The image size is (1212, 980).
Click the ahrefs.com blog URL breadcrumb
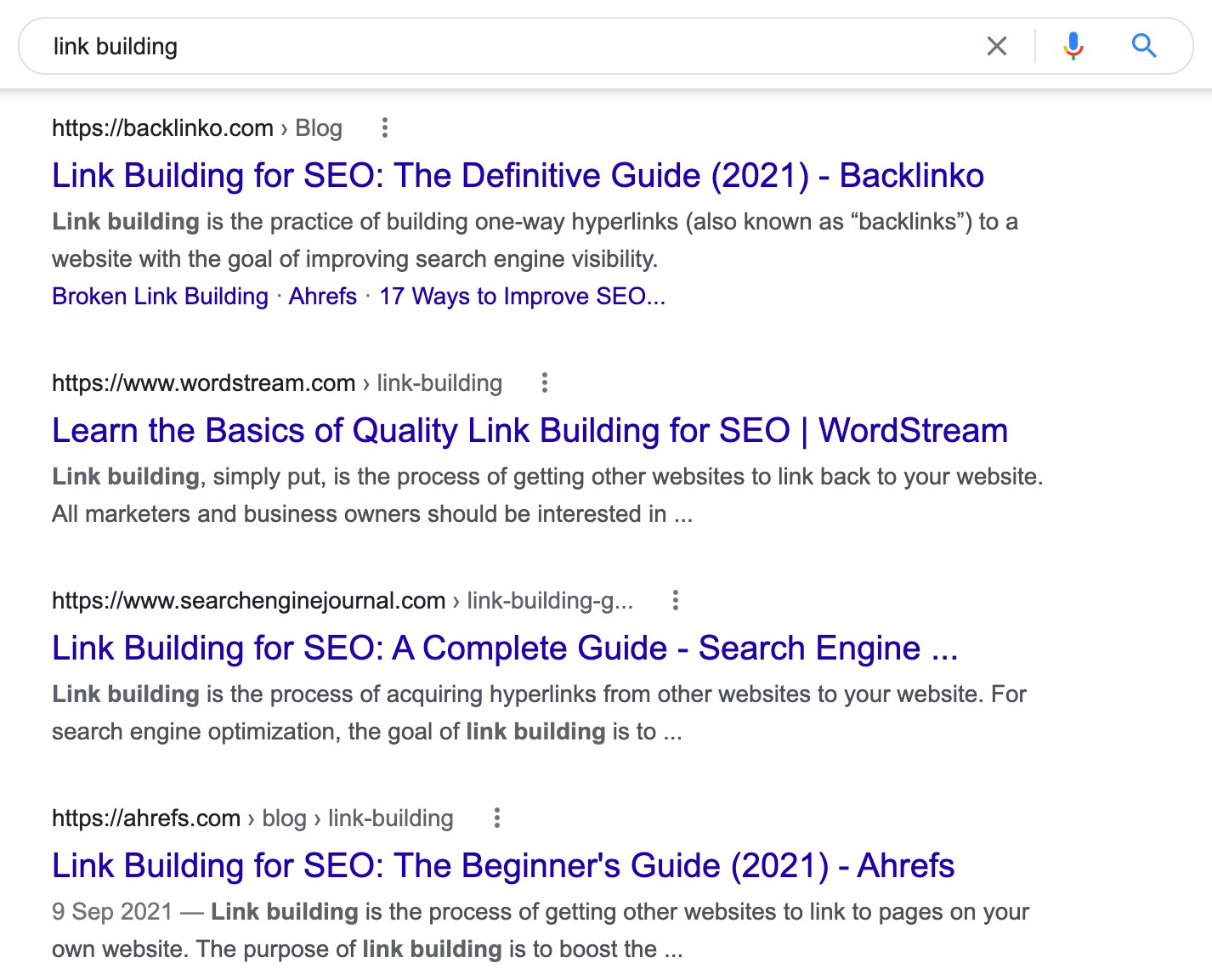point(252,819)
